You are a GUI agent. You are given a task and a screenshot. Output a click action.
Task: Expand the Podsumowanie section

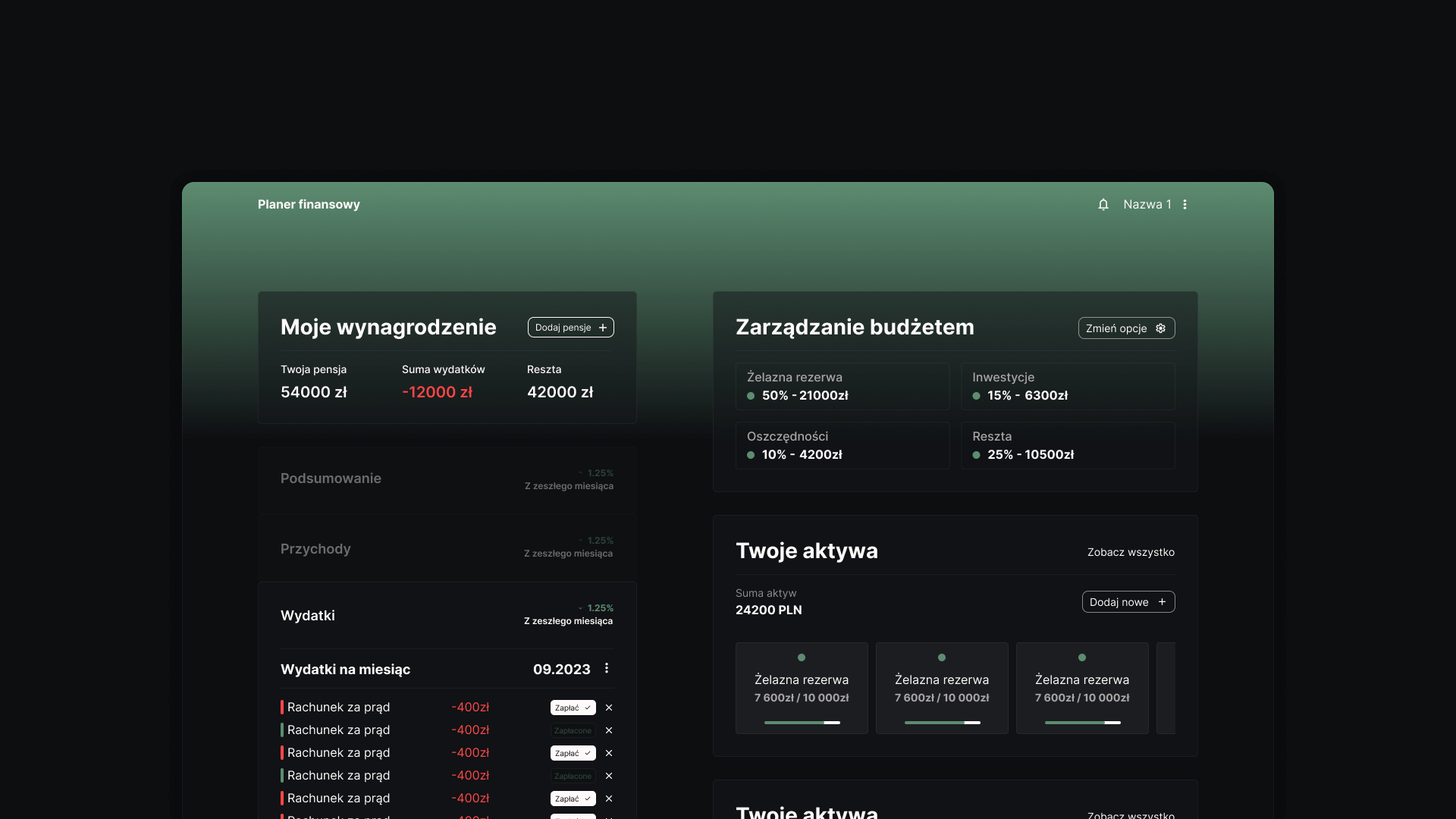(x=331, y=479)
